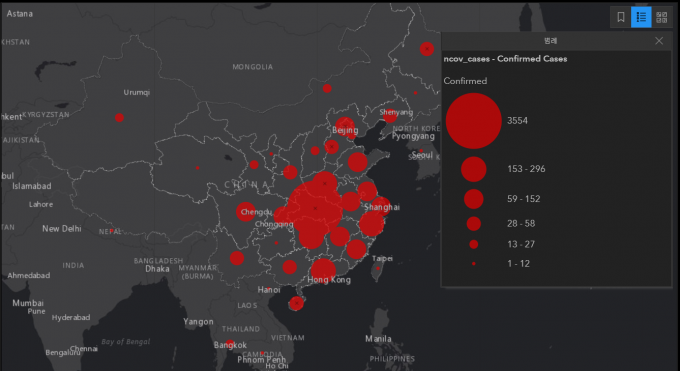The image size is (680, 371).
Task: Click the largest outbreak circle over Hubei
Action: [x=315, y=208]
